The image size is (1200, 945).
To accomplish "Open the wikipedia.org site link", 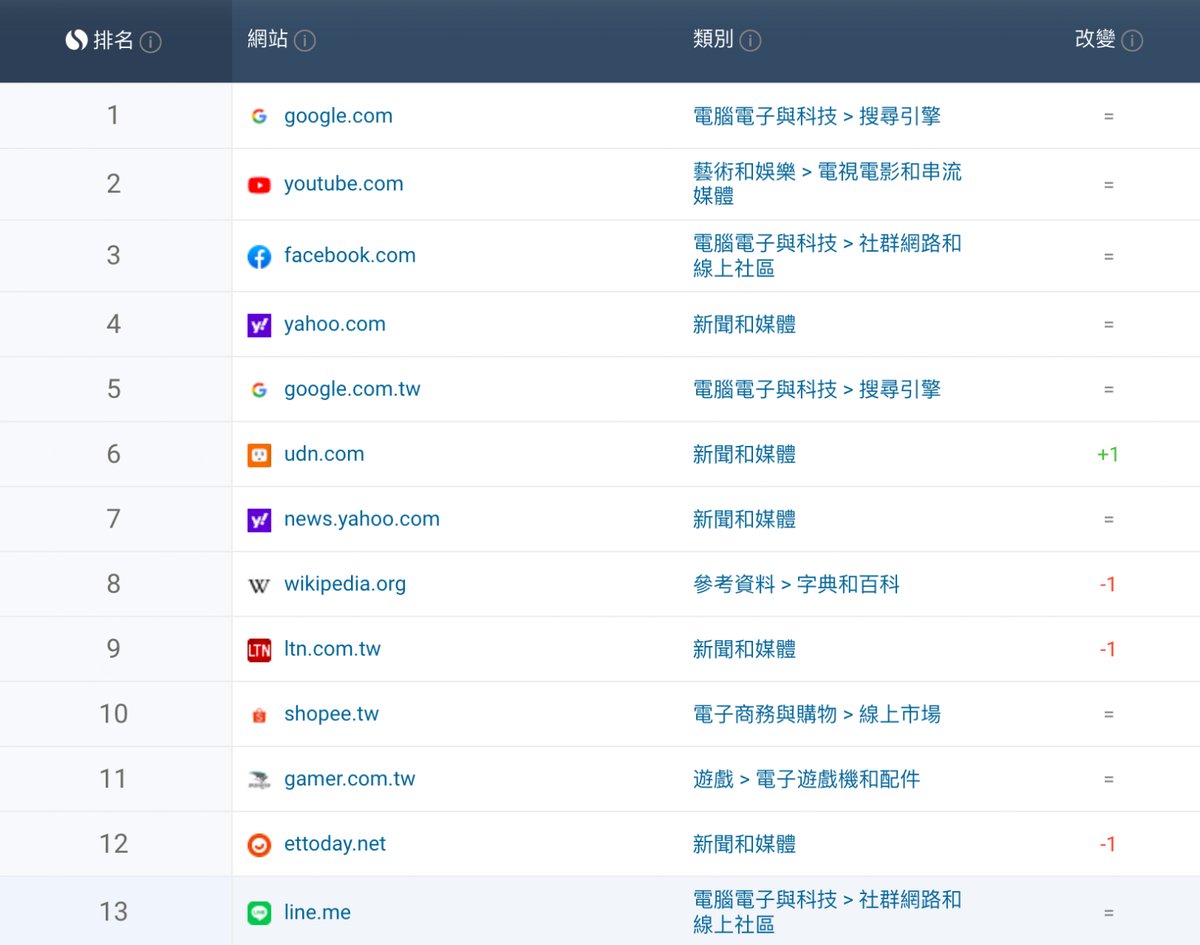I will coord(345,584).
